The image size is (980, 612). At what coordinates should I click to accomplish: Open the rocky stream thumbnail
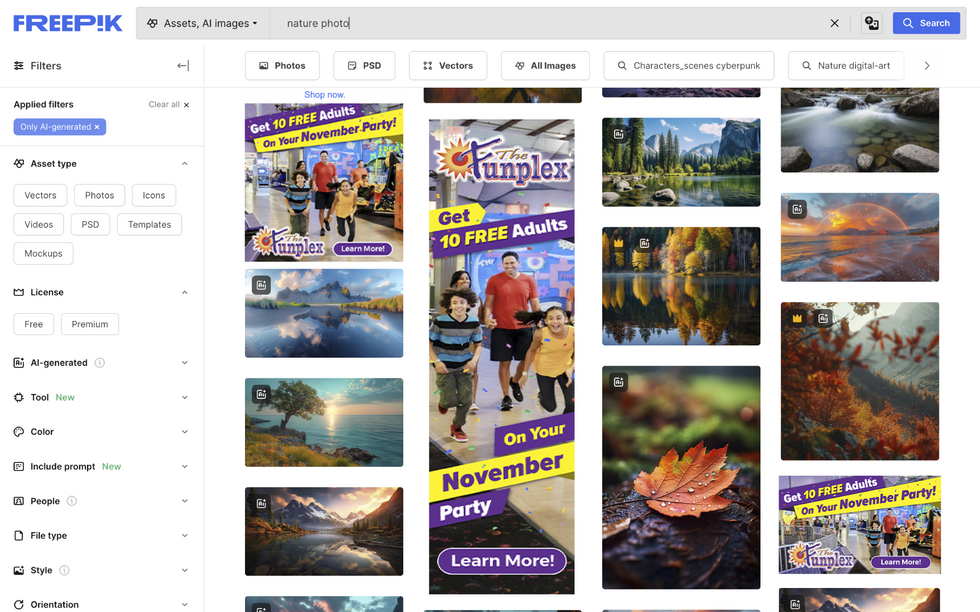coord(860,130)
